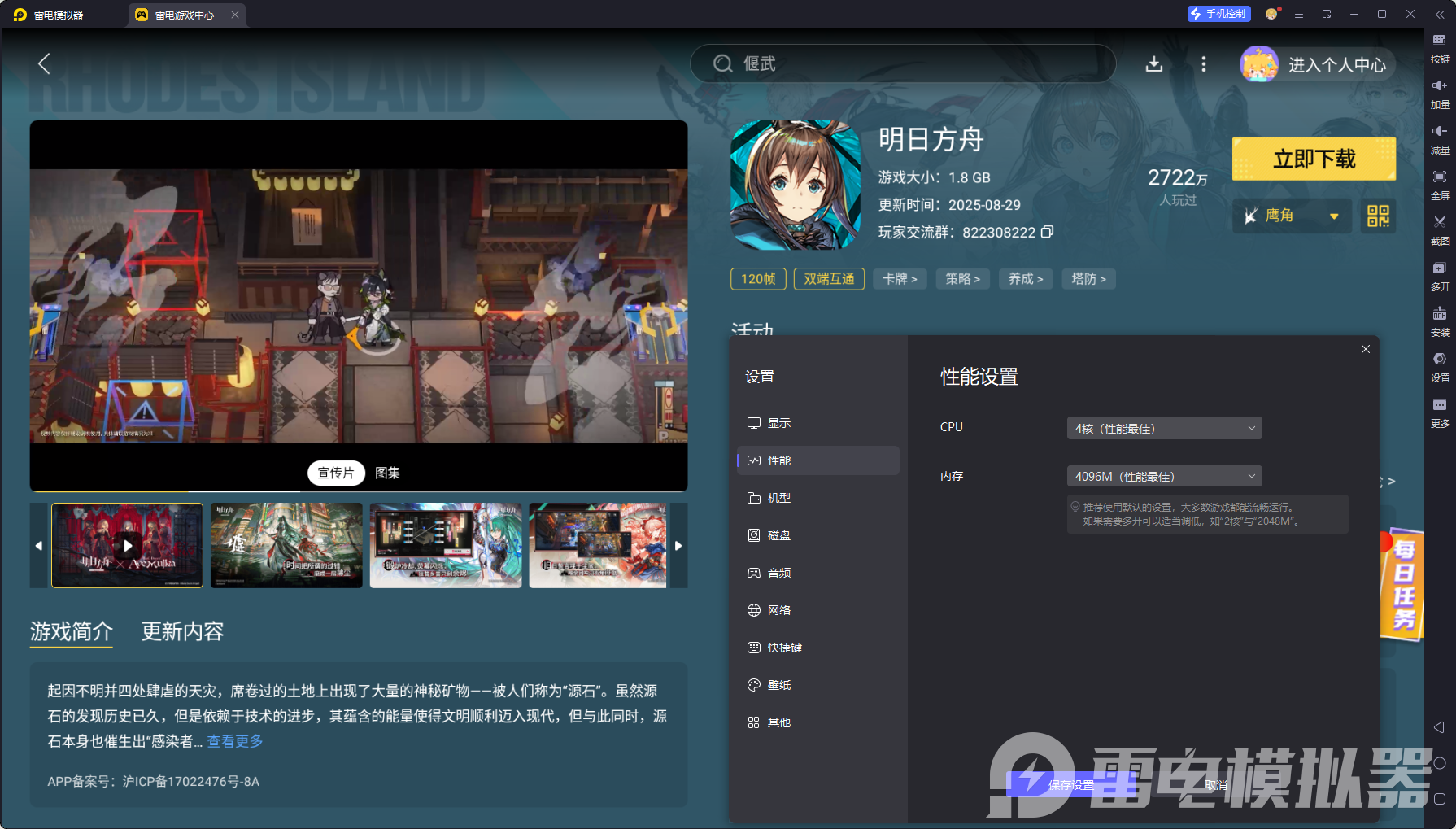
Task: Close the settings dialog with X
Action: coord(1366,349)
